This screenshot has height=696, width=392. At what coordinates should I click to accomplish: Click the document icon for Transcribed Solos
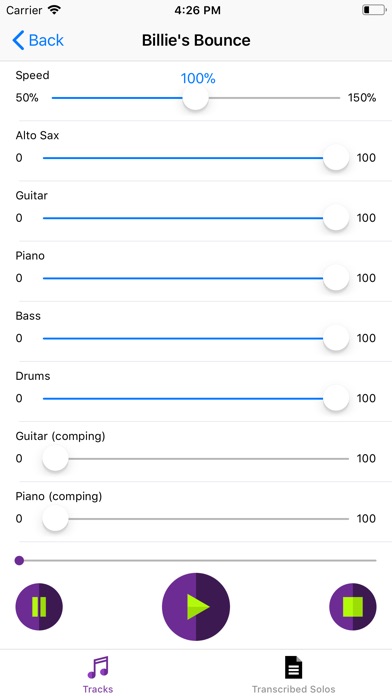(293, 667)
